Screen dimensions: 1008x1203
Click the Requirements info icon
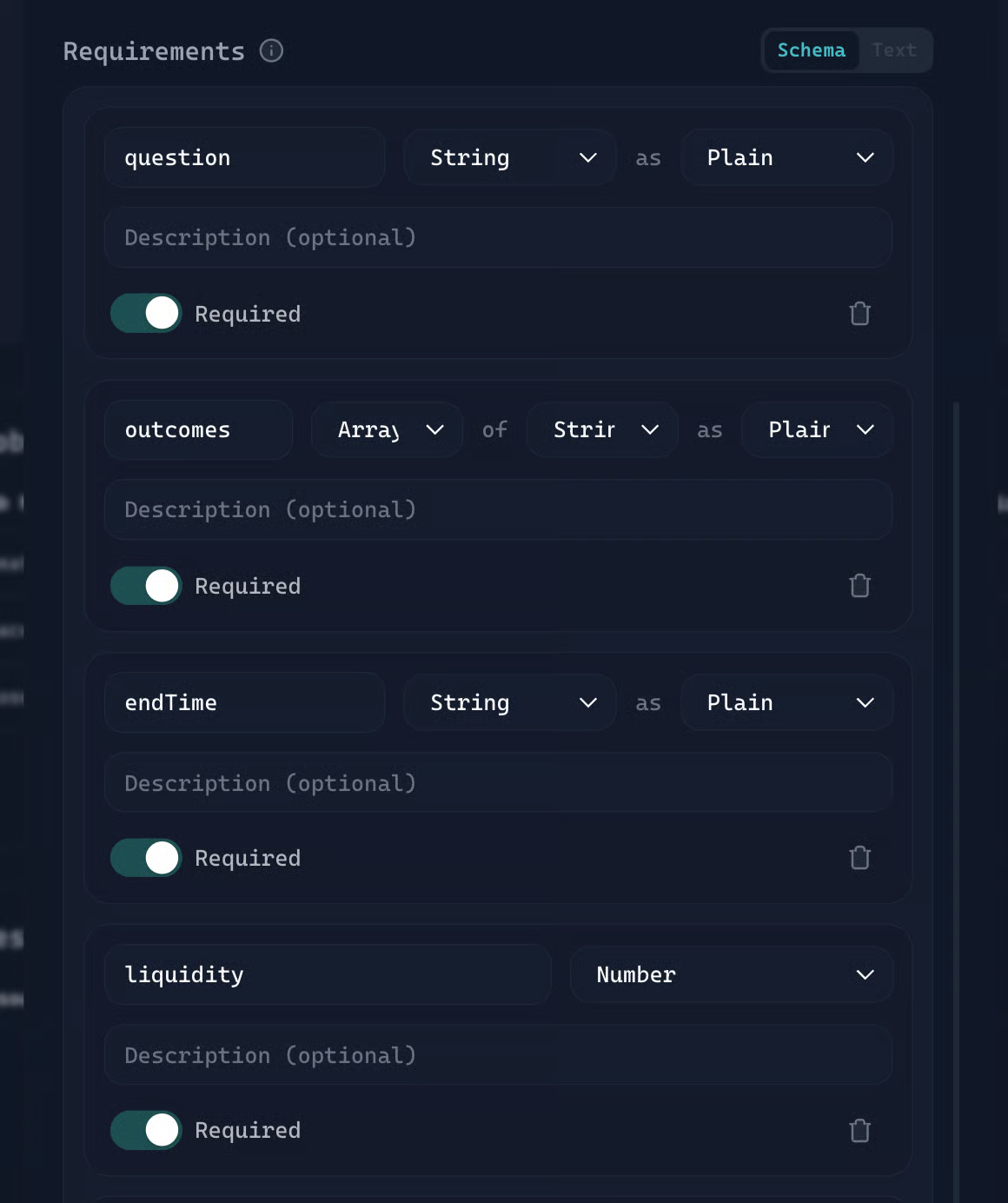tap(271, 51)
